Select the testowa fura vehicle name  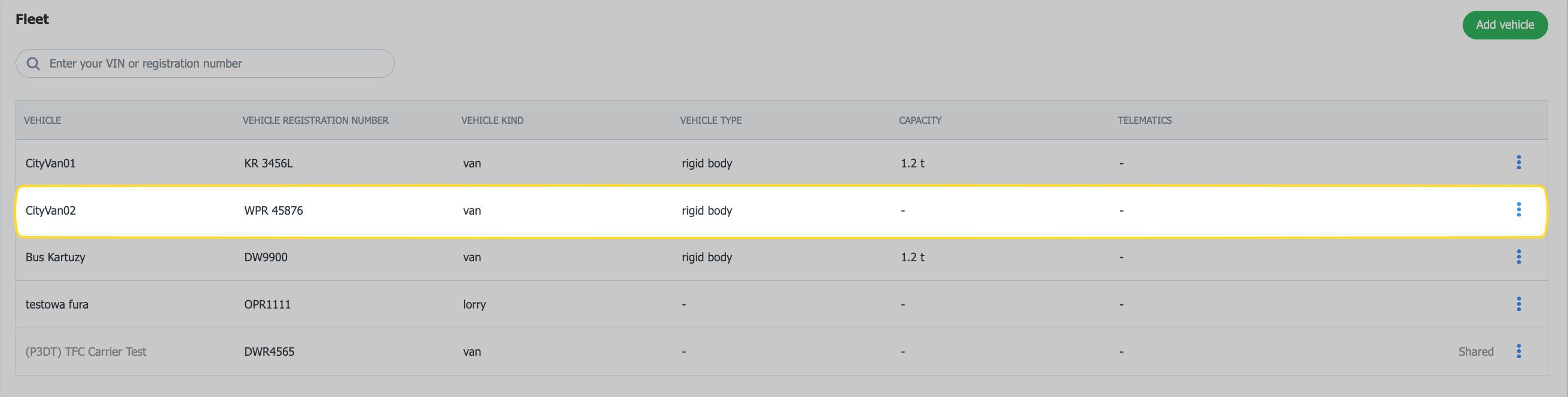click(x=57, y=304)
